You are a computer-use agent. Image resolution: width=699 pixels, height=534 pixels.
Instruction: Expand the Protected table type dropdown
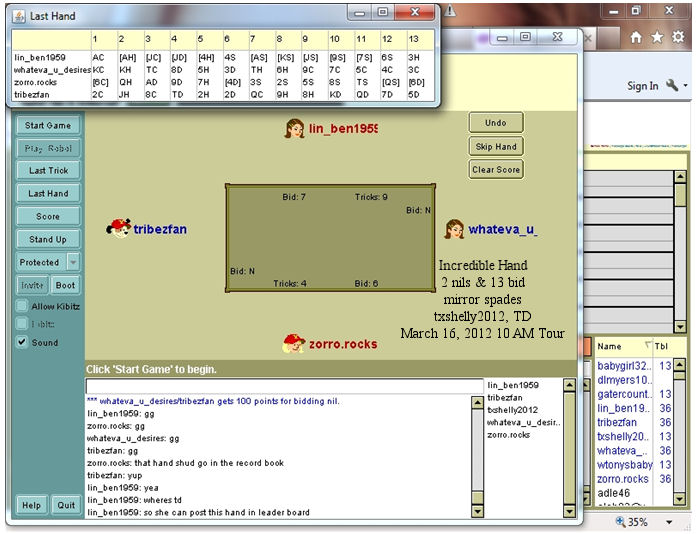[73, 262]
